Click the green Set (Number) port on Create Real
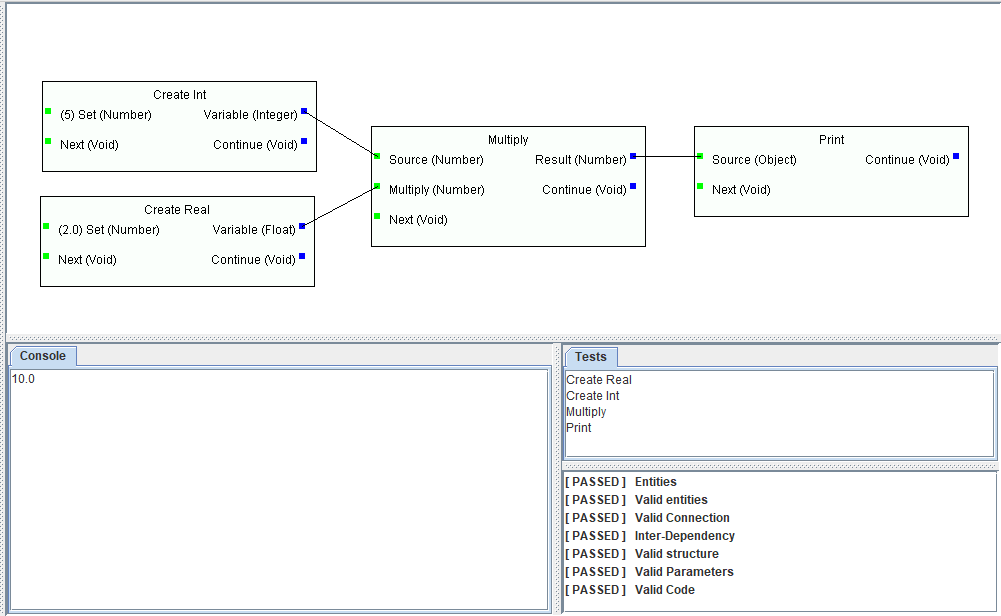Image resolution: width=1001 pixels, height=616 pixels. pos(46,226)
